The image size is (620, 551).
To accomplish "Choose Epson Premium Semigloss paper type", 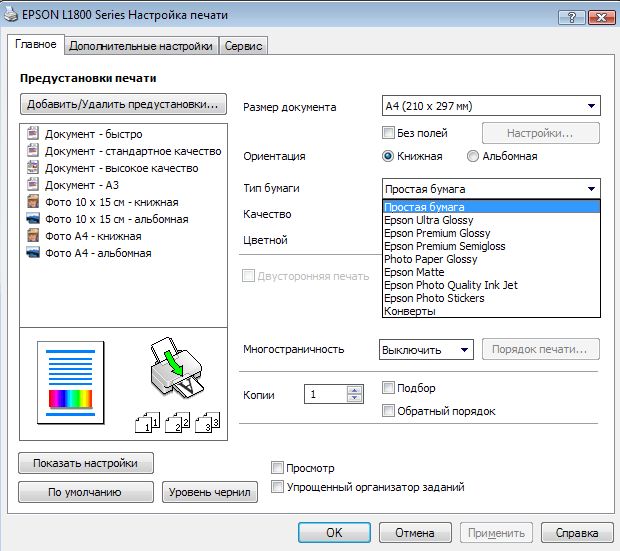I will [491, 246].
